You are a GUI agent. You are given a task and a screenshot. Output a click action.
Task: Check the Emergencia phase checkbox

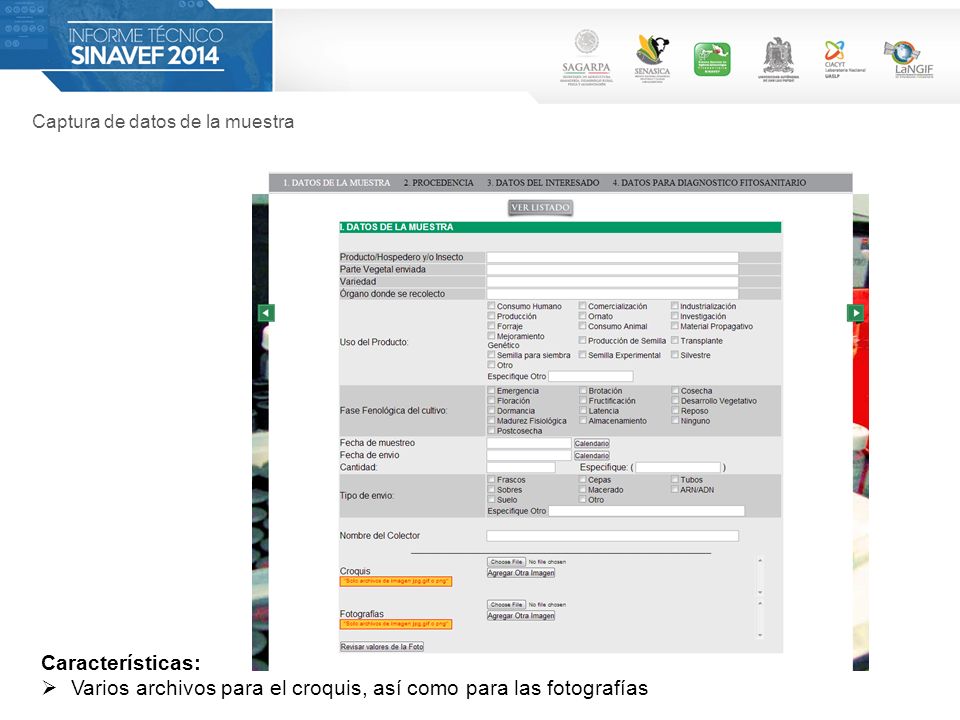click(491, 390)
